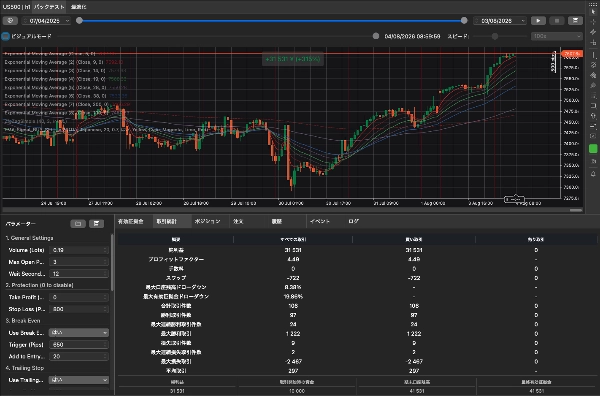
Task: Click the 4. Trailing Stop section header
Action: coord(25,368)
